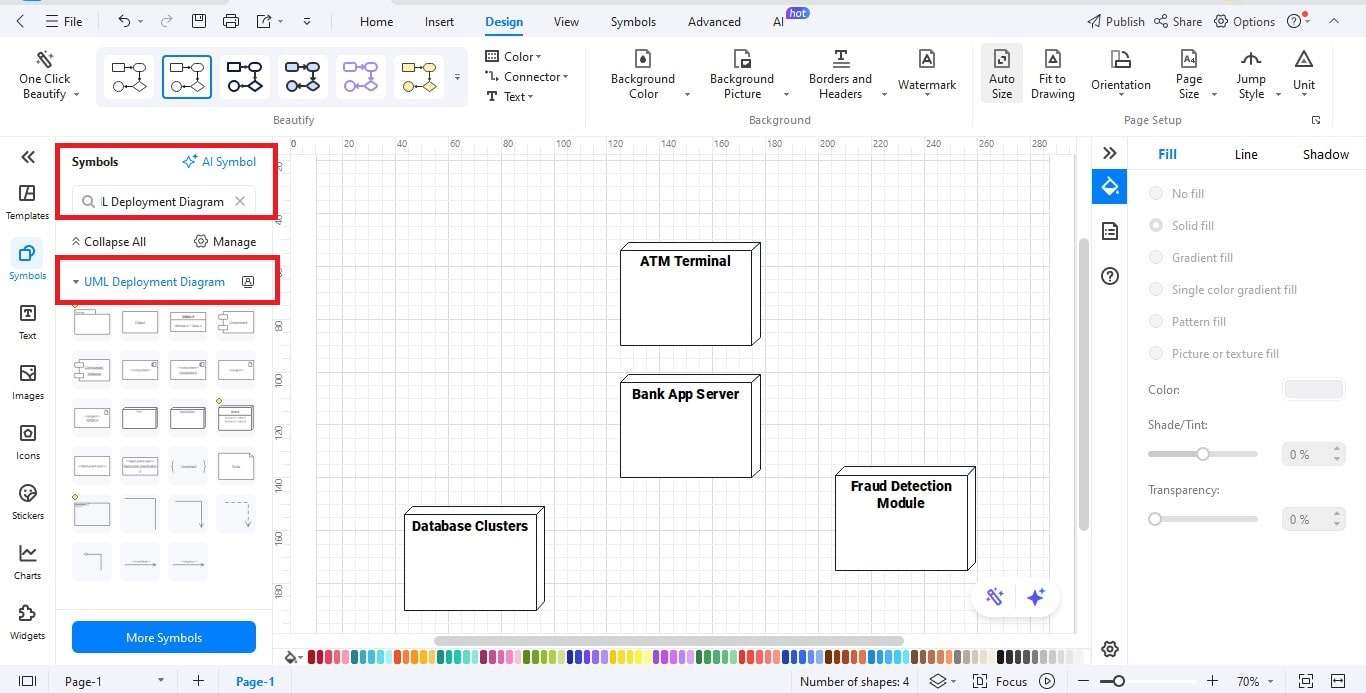
Task: Switch to the Insert tab
Action: pos(439,21)
